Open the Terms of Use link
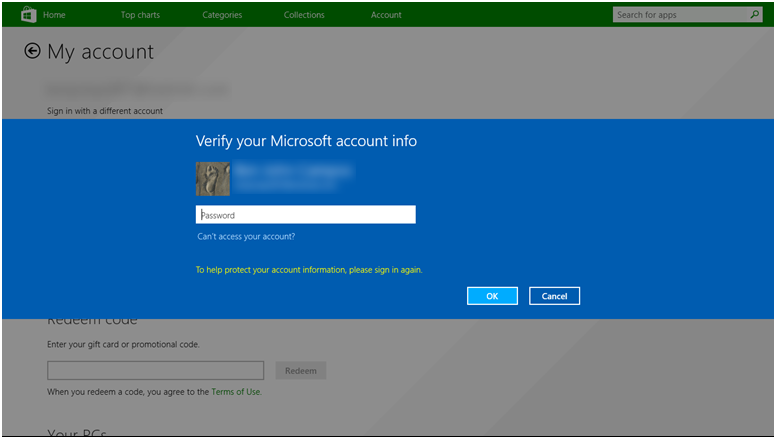The image size is (776, 439). (236, 392)
